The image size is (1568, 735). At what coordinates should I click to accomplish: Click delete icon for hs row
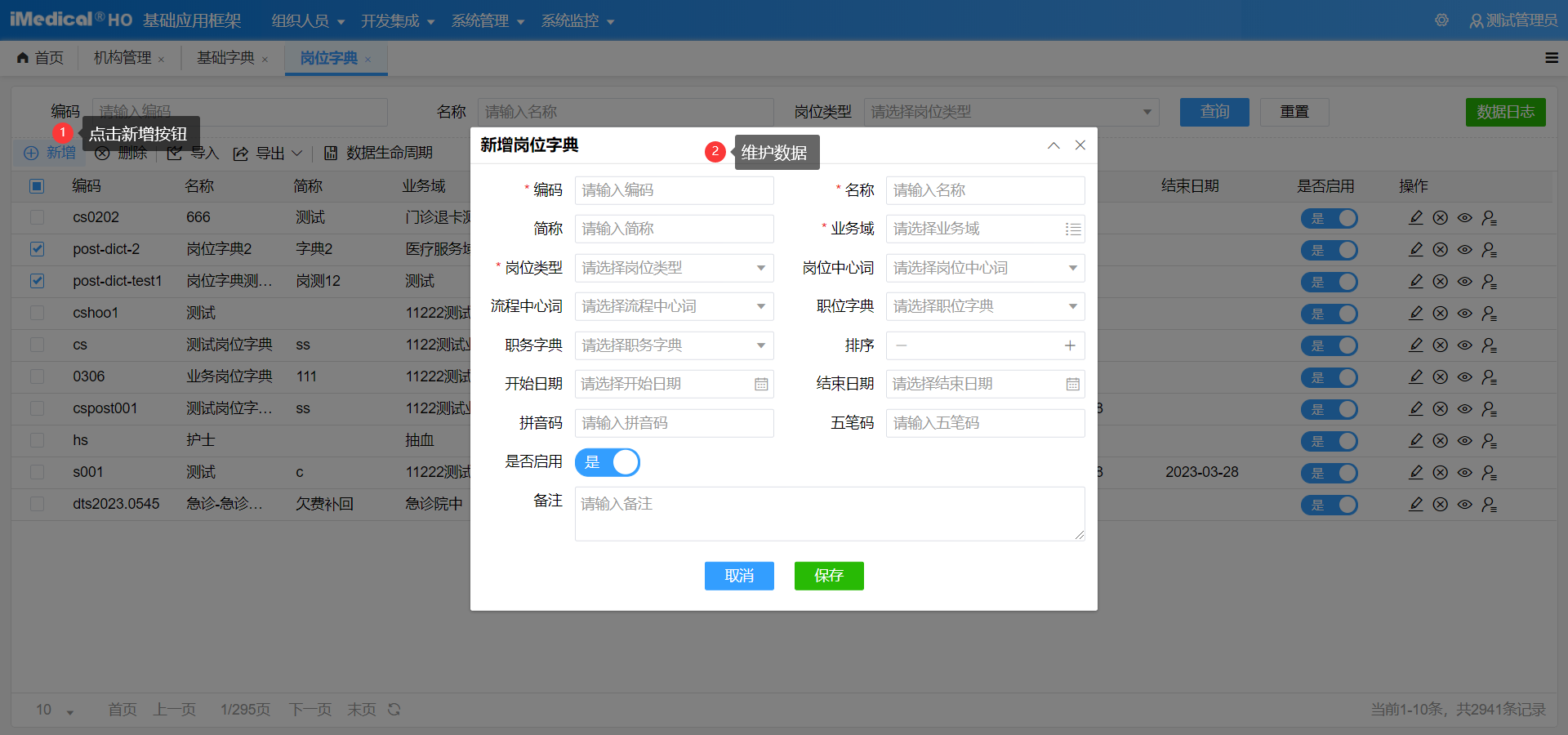tap(1441, 441)
